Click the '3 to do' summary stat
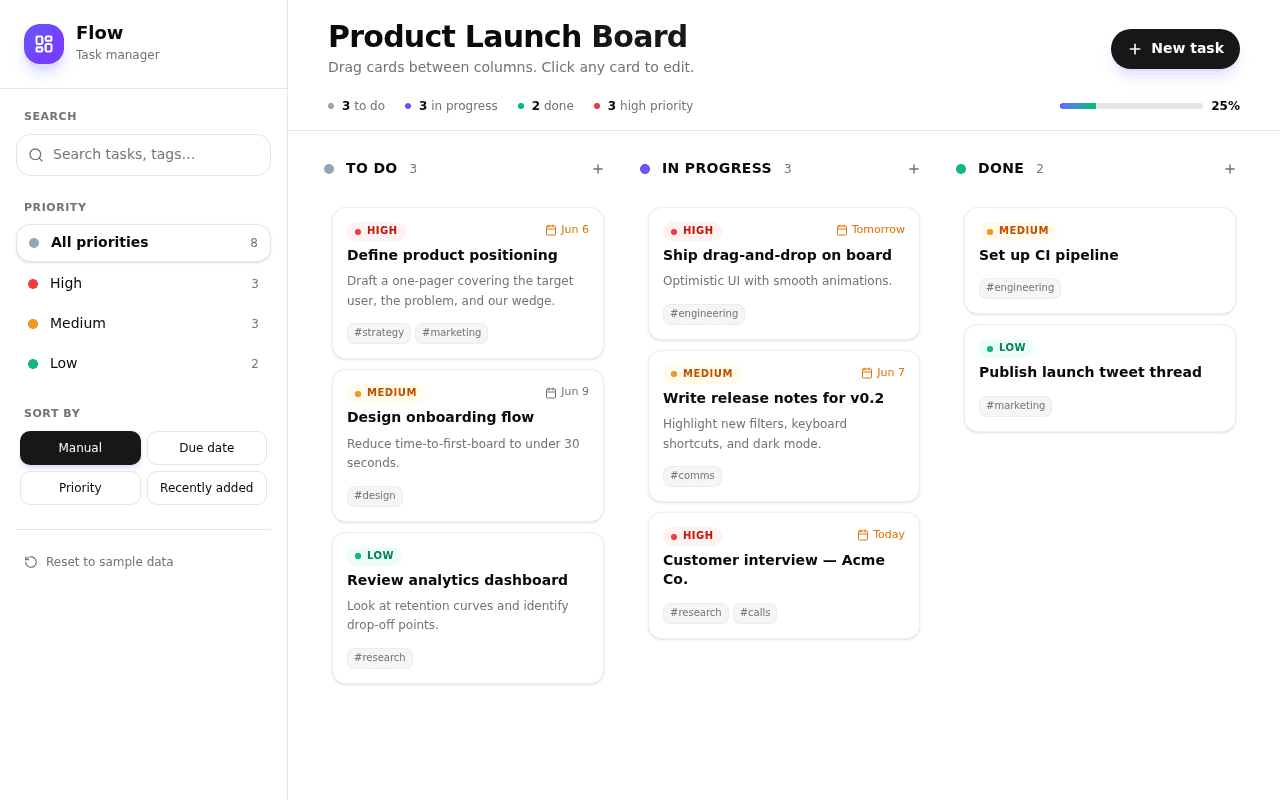The height and width of the screenshot is (800, 1280). click(357, 106)
